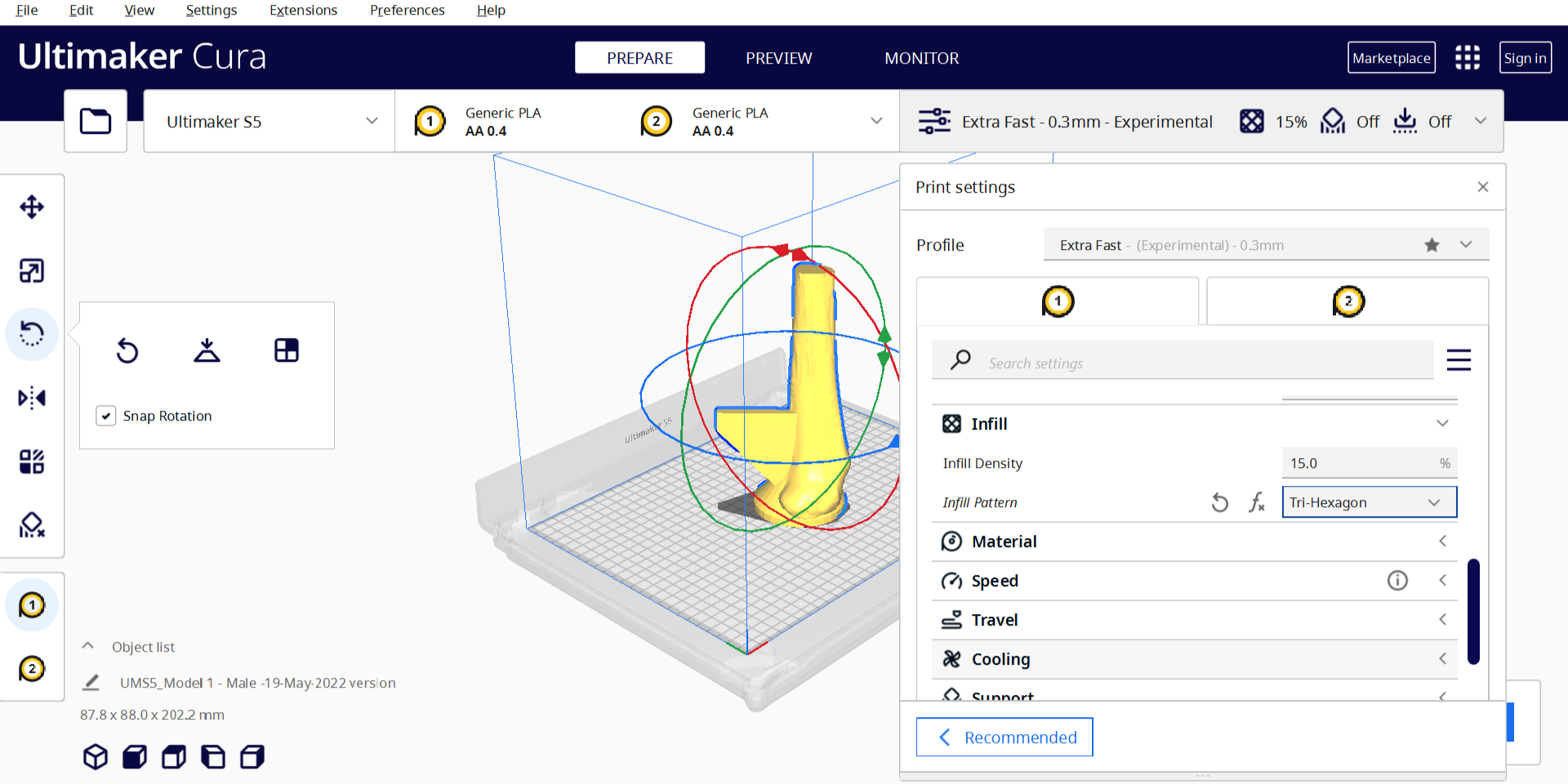This screenshot has width=1568, height=784.
Task: Click the Reset rotation icon
Action: coord(127,350)
